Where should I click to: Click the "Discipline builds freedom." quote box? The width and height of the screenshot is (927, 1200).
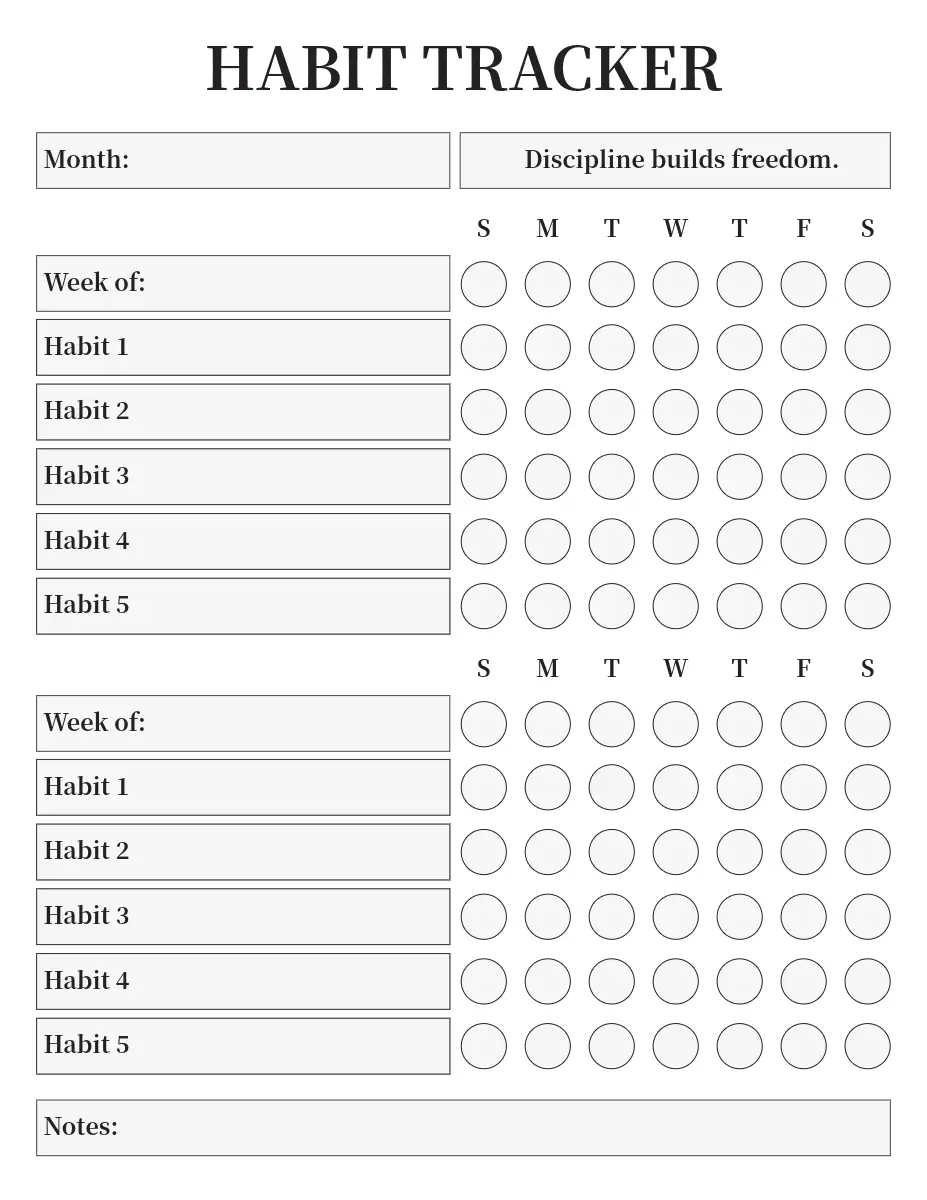pyautogui.click(x=675, y=160)
